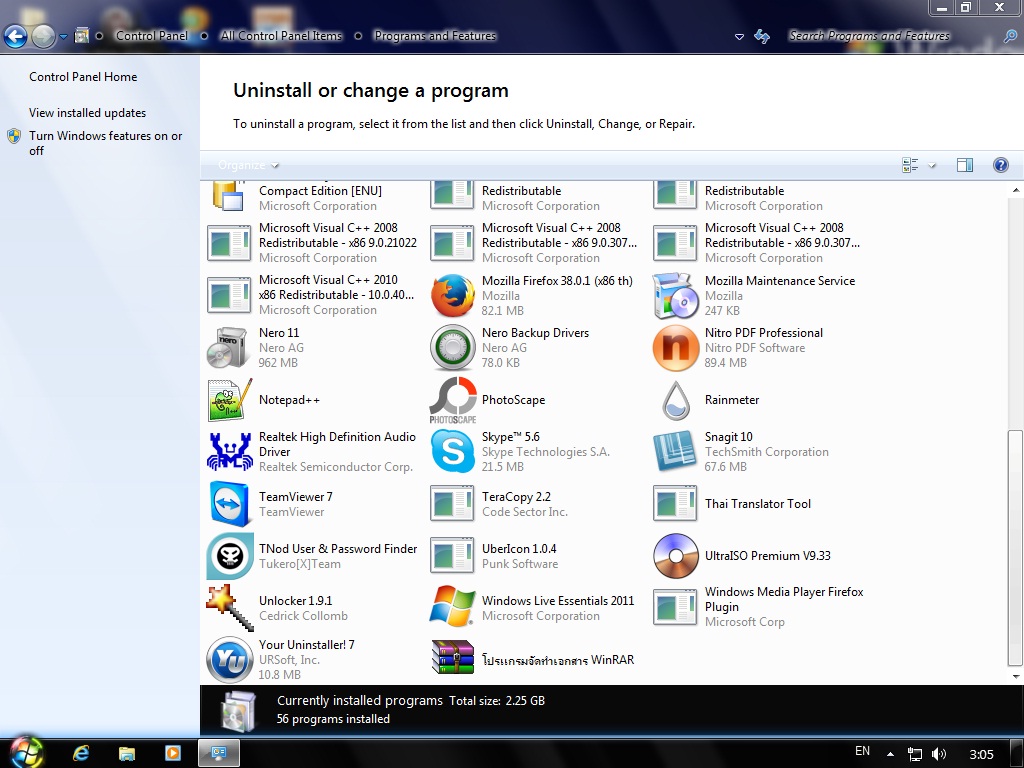Click the Search Programs and Features box
This screenshot has width=1024, height=768.
pyautogui.click(x=891, y=36)
